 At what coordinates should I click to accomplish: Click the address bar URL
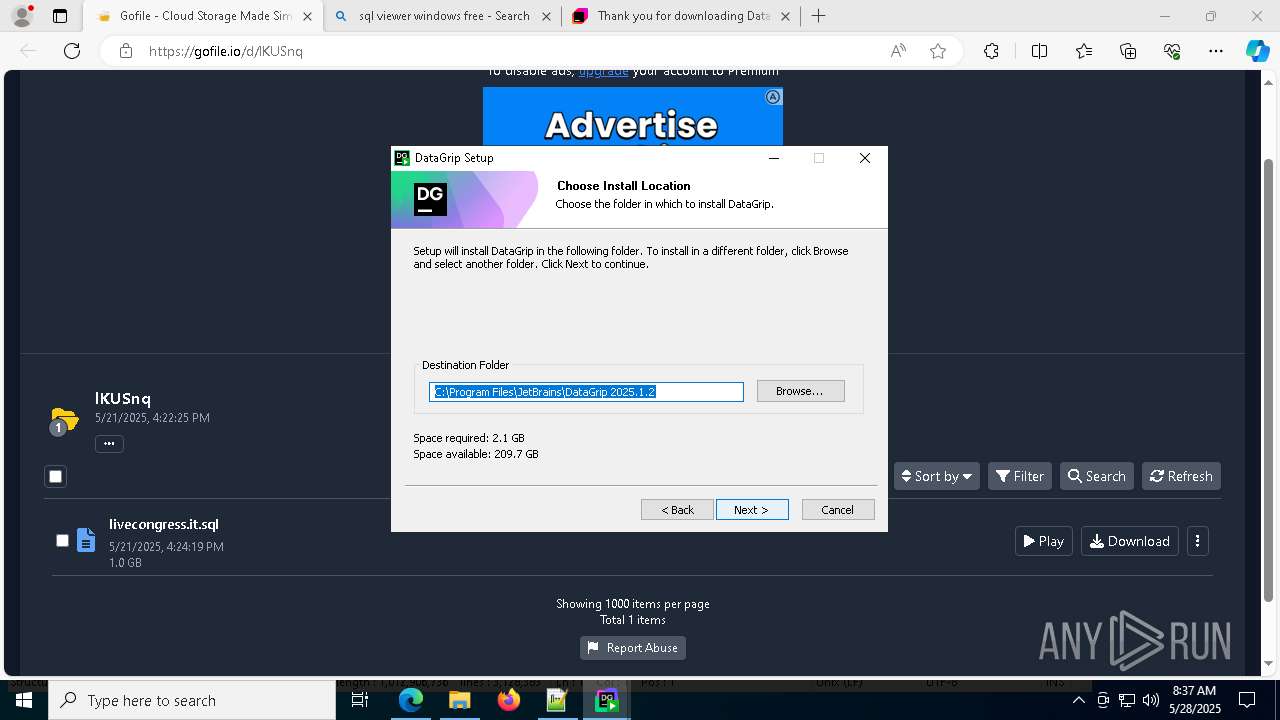pyautogui.click(x=225, y=51)
